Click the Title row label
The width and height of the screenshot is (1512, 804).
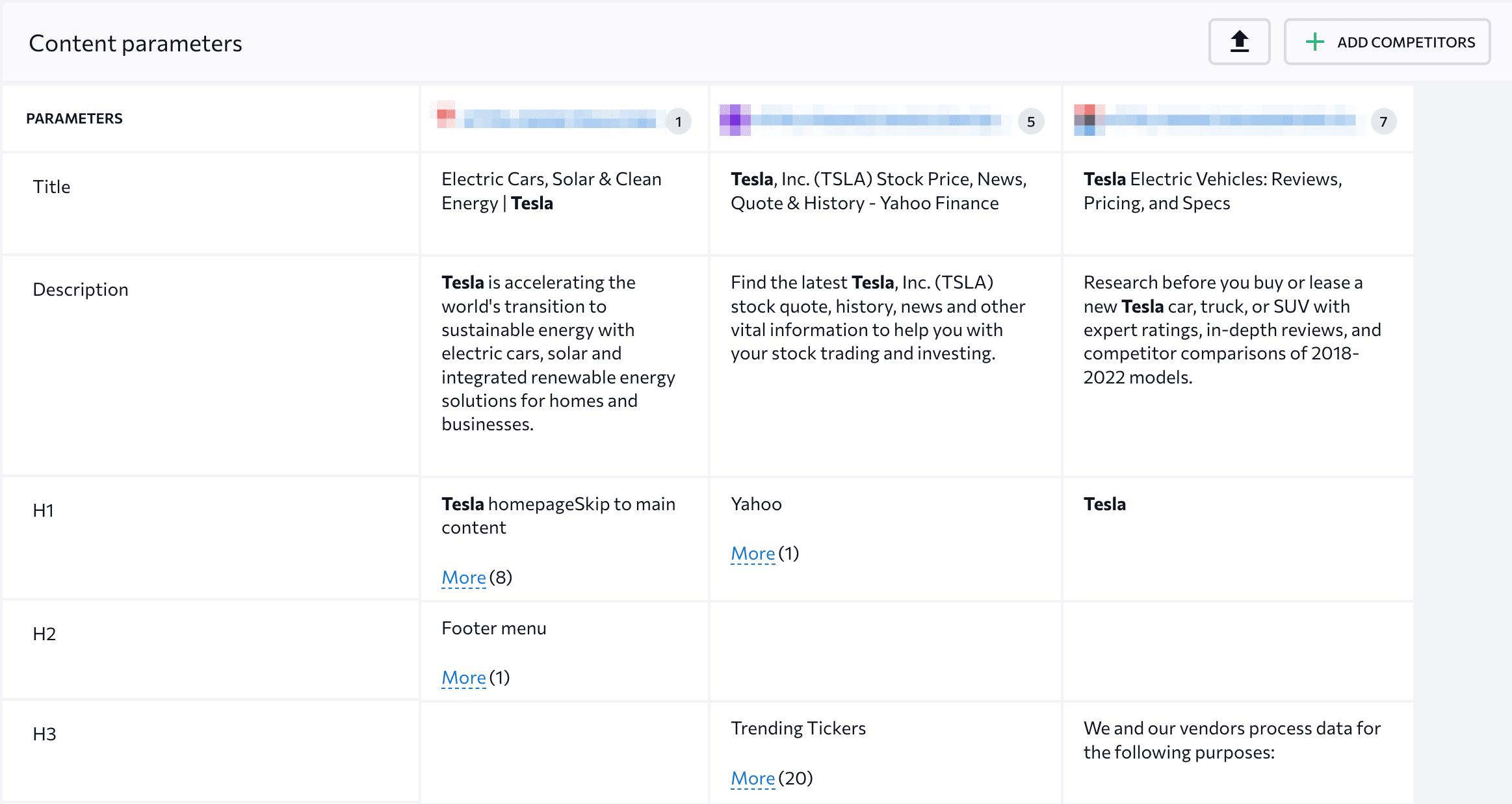[x=51, y=187]
